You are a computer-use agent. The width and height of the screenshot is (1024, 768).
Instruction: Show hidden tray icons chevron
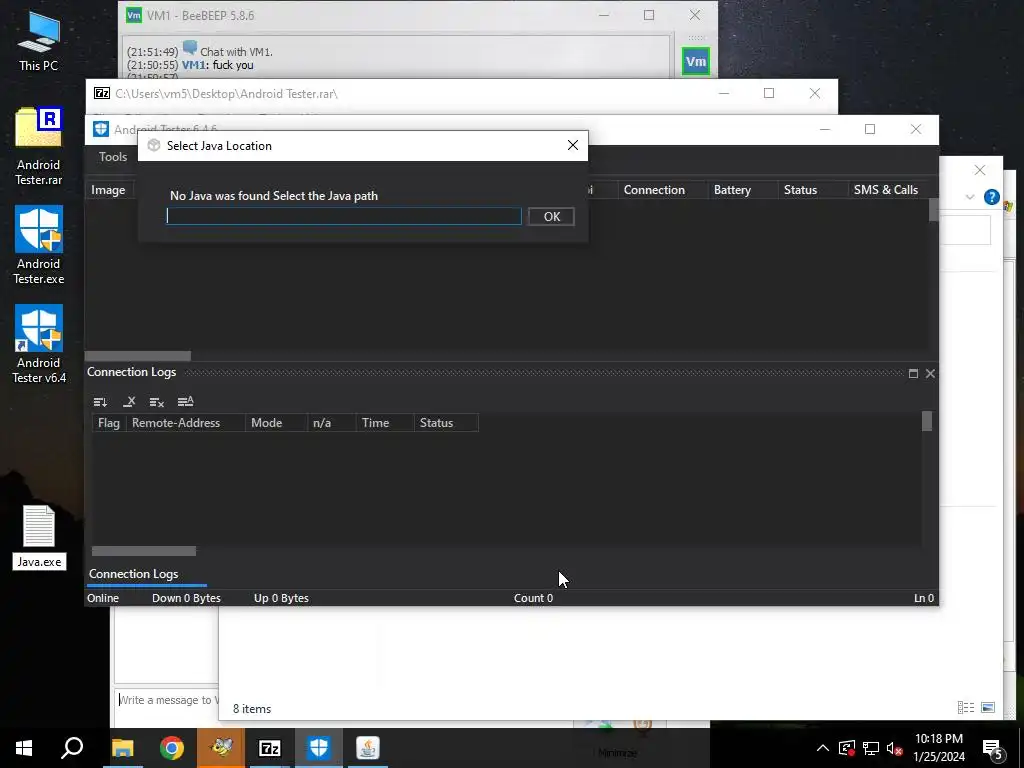pos(823,748)
